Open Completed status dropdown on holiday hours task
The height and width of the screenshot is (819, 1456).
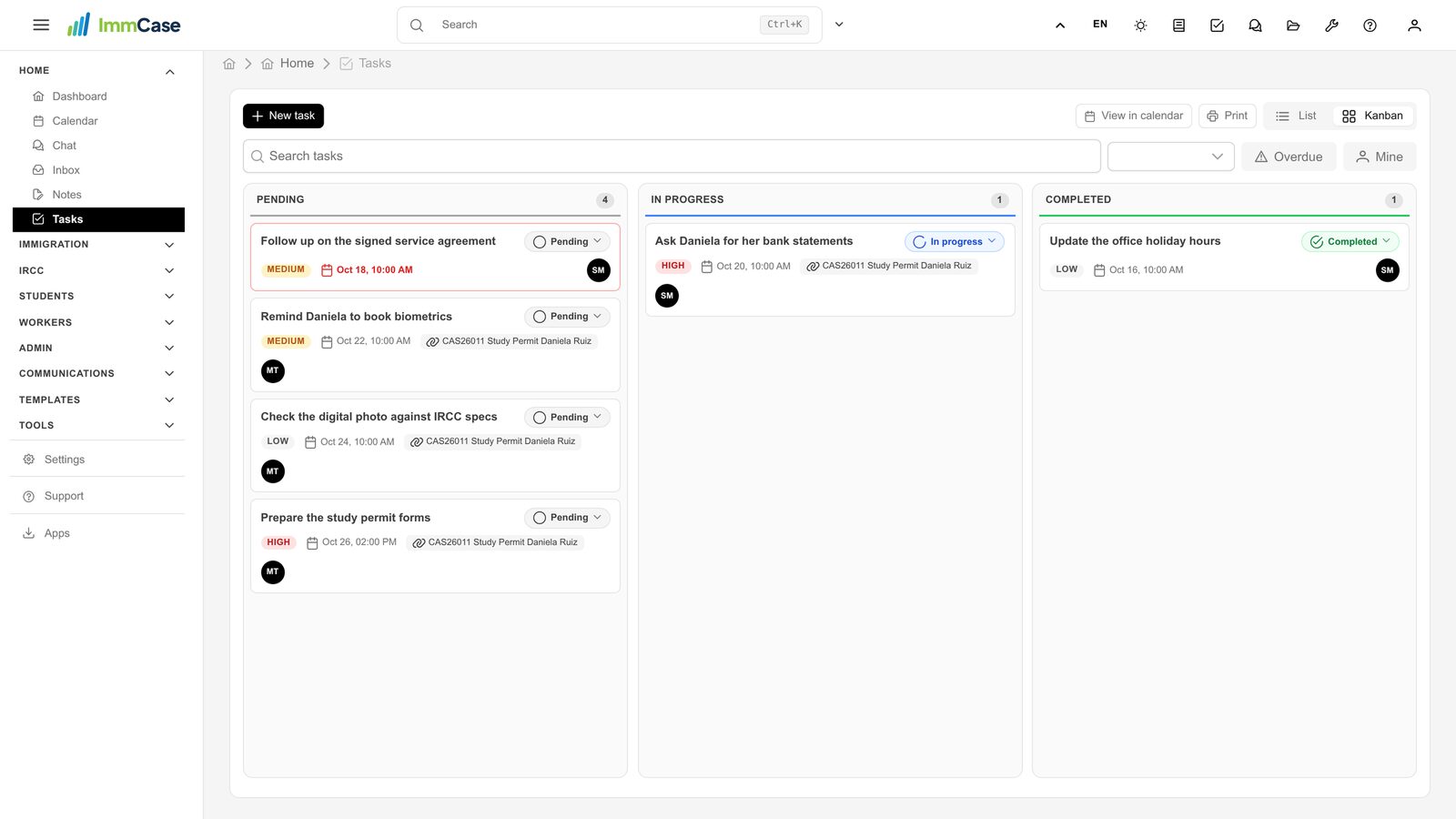coord(1350,242)
